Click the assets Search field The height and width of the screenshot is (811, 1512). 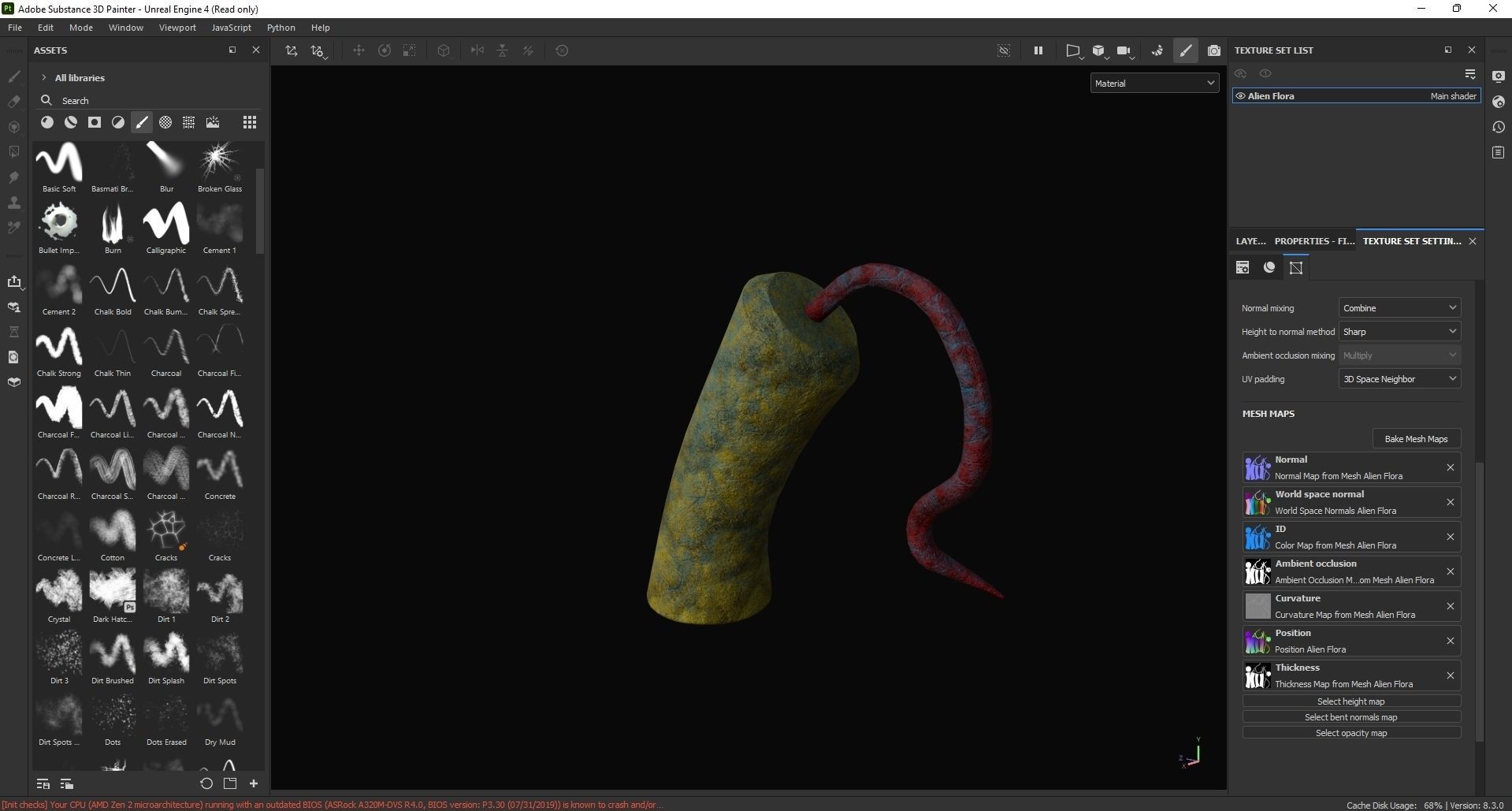coord(150,100)
